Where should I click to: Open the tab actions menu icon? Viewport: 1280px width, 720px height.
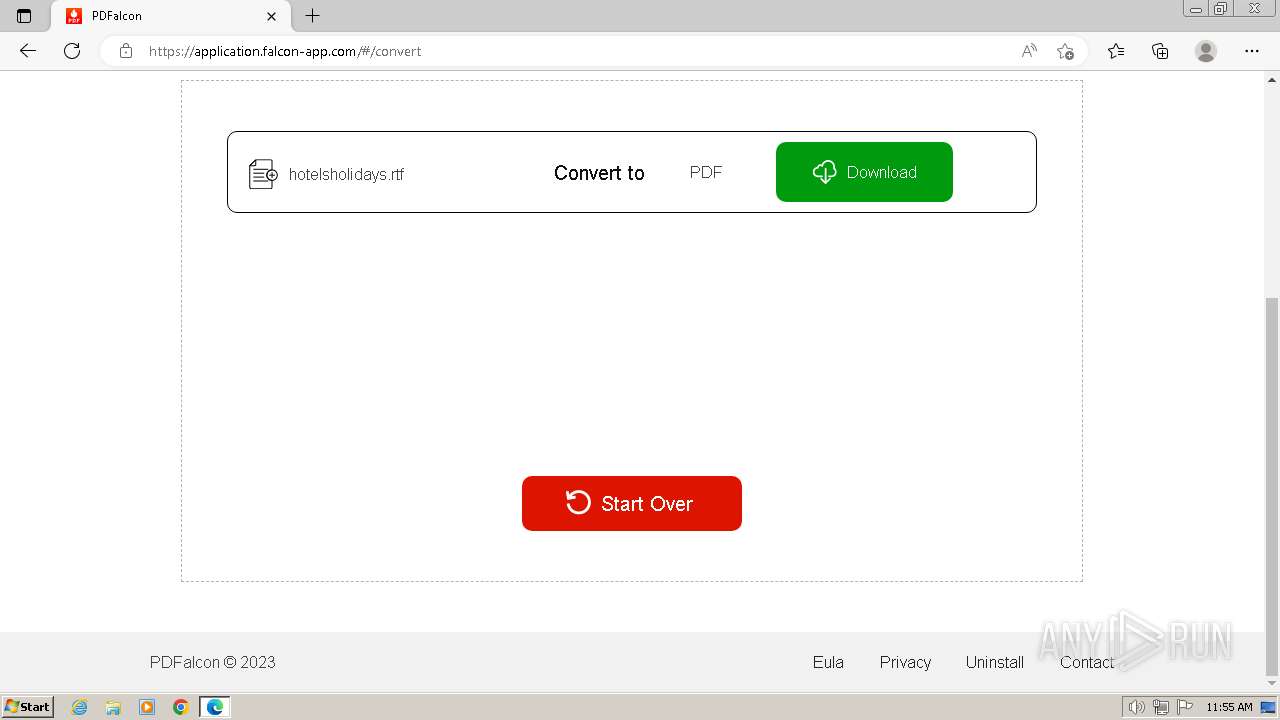pos(24,16)
